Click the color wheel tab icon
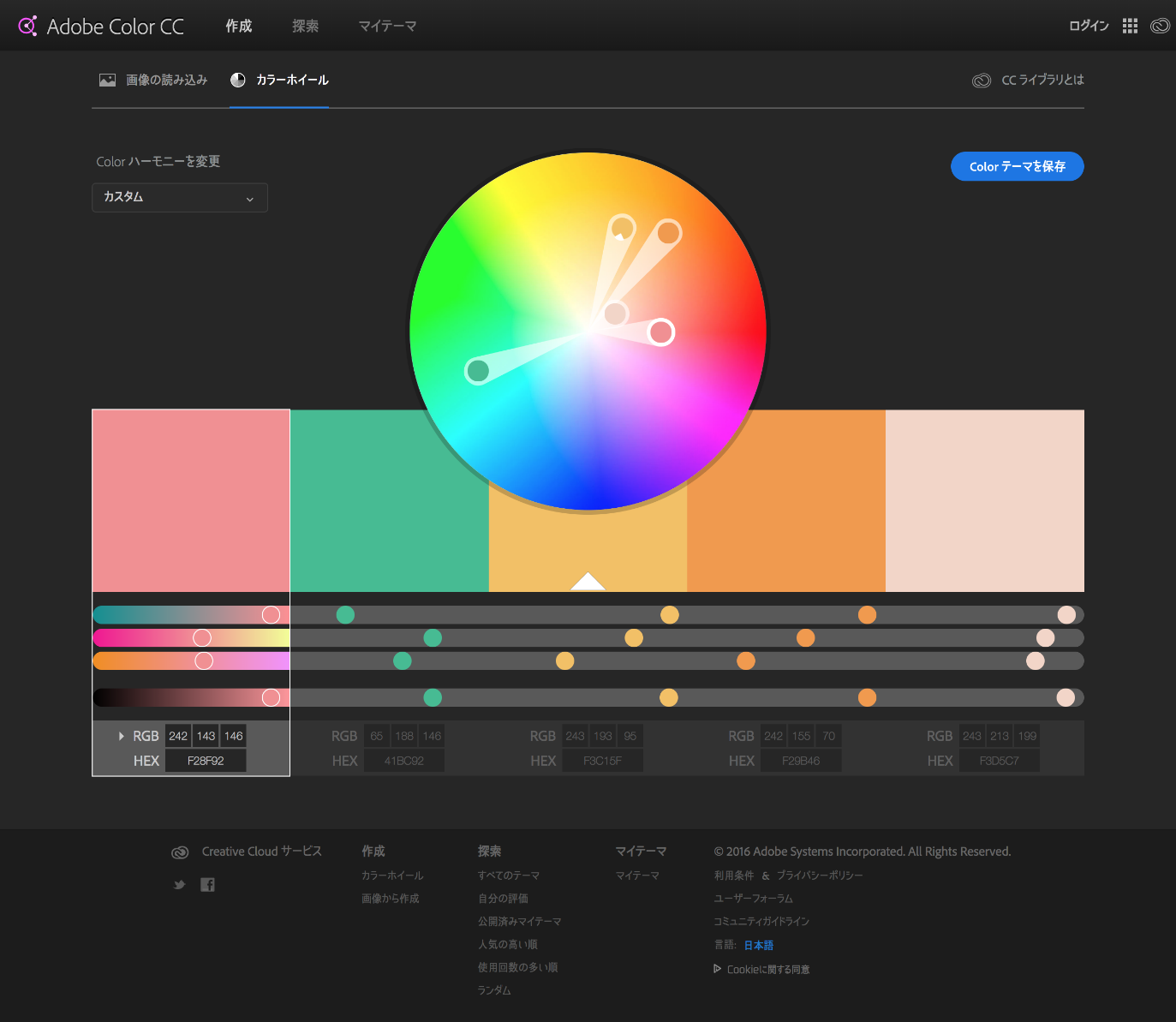 pos(238,80)
